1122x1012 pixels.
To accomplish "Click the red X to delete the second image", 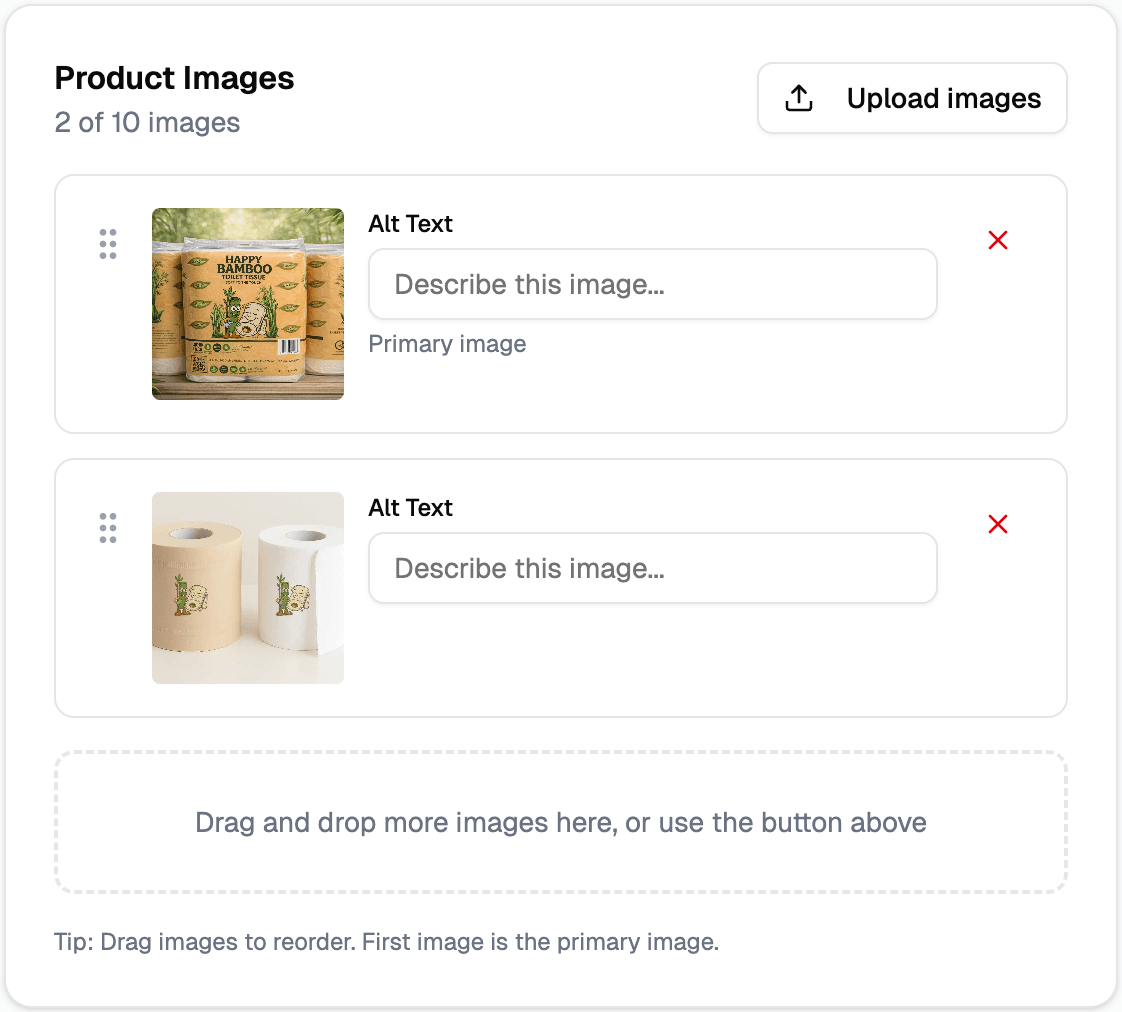I will [997, 524].
